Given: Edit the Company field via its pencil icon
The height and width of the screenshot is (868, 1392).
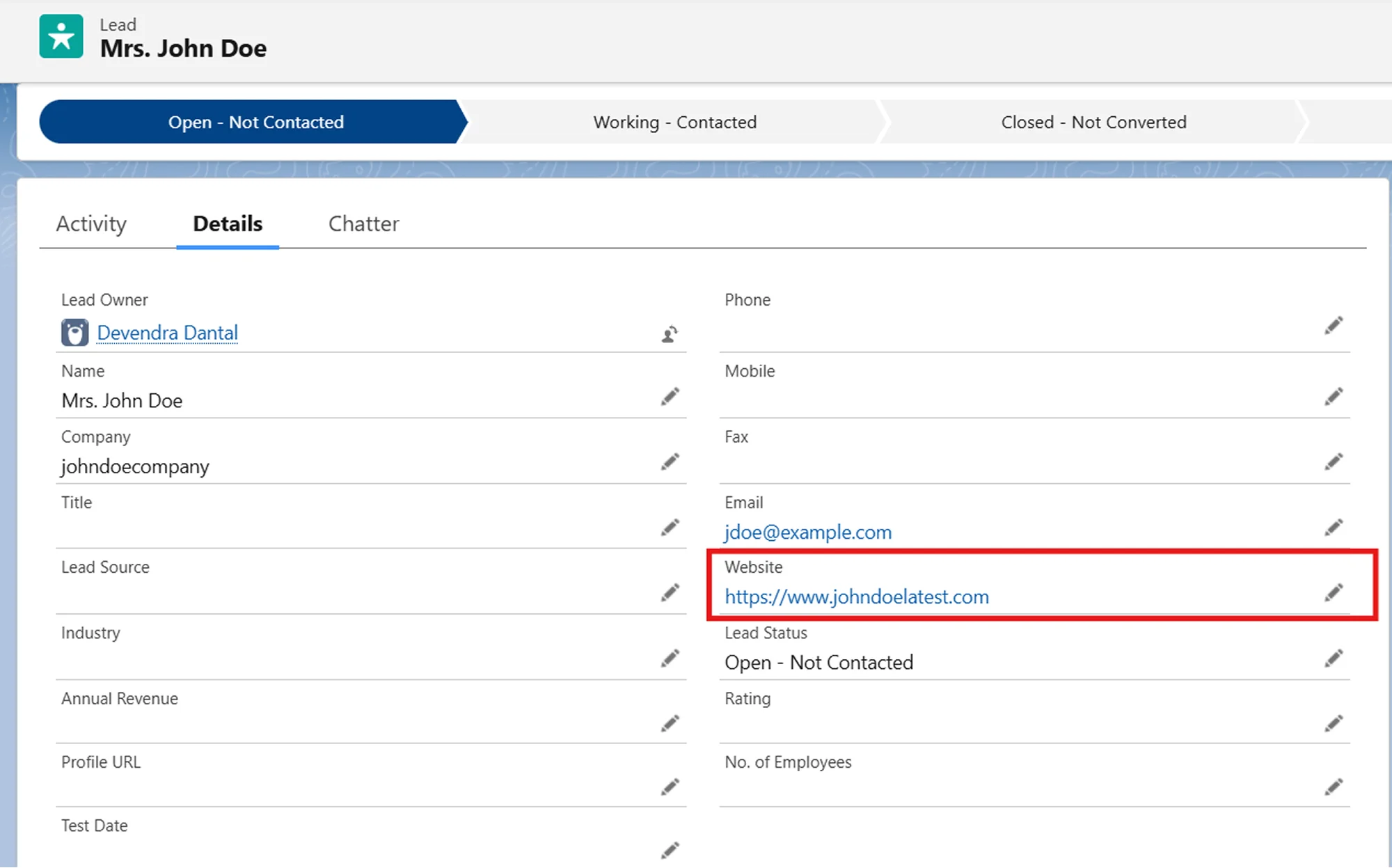Looking at the screenshot, I should (x=670, y=462).
